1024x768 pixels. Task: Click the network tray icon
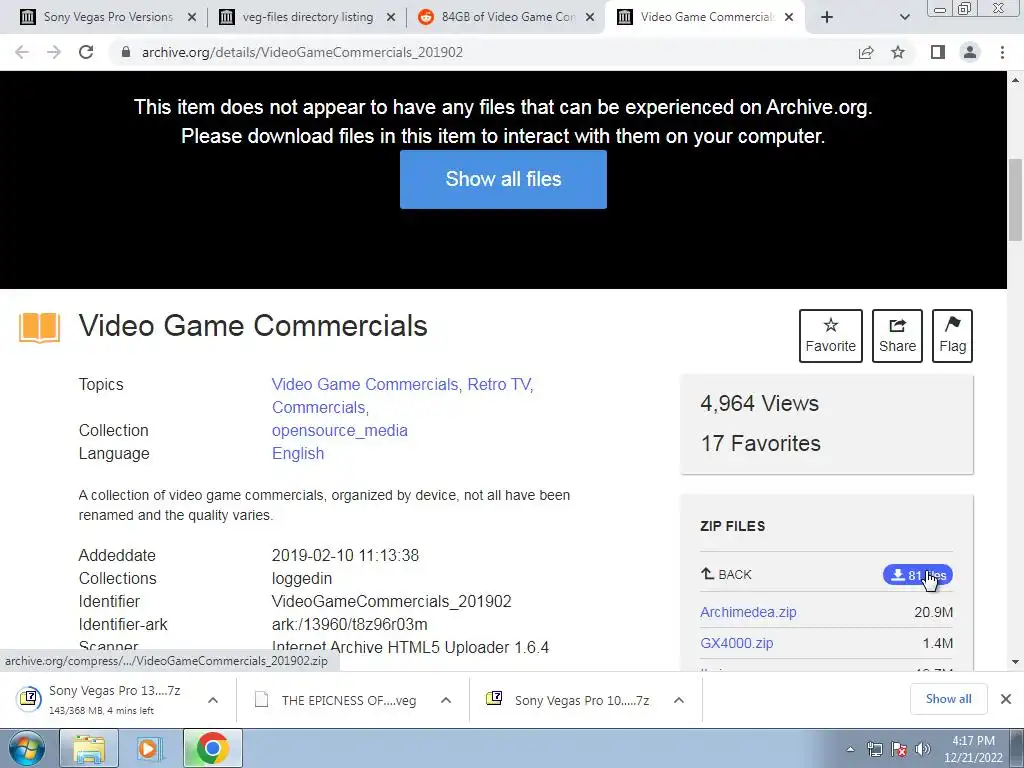coord(874,749)
